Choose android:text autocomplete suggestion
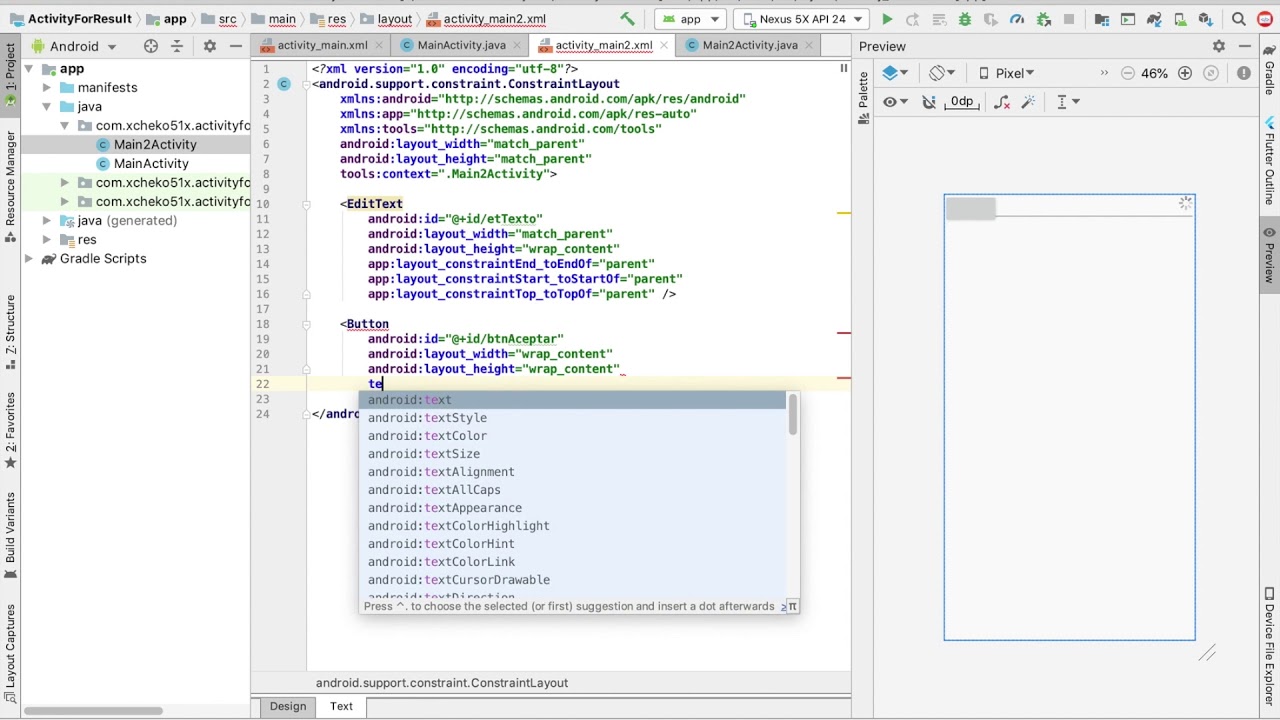1280x720 pixels. pyautogui.click(x=573, y=400)
